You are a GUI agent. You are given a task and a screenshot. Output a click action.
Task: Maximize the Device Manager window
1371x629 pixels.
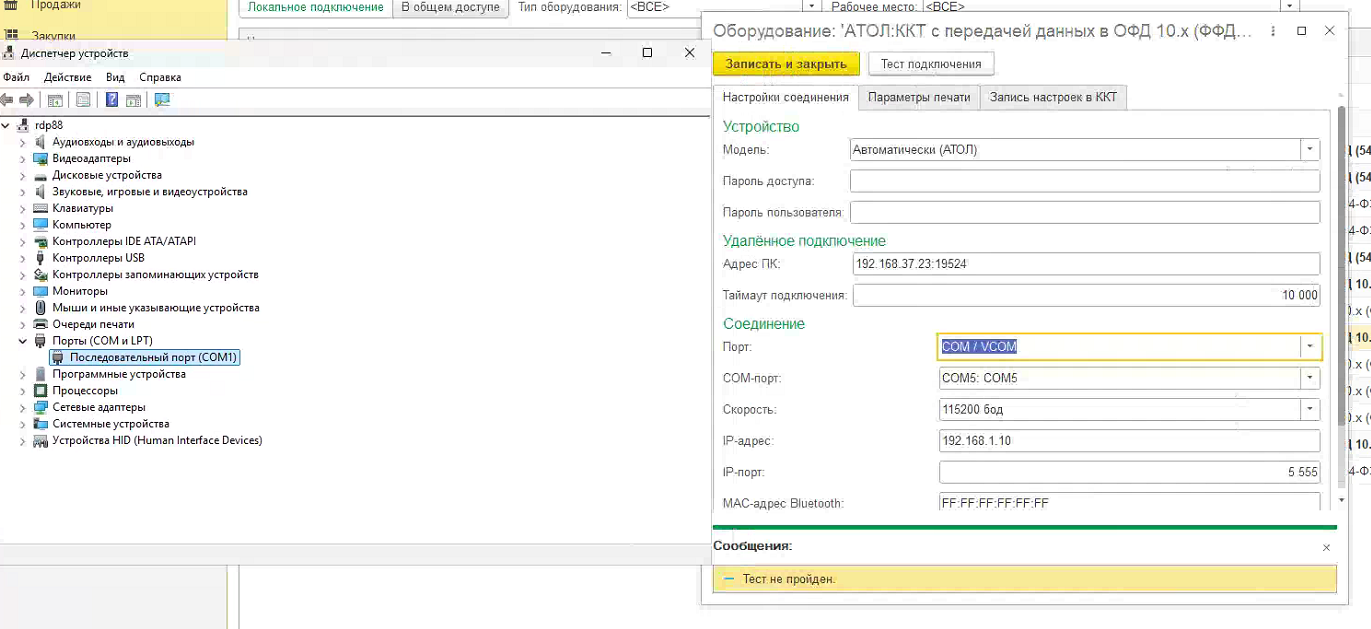647,53
